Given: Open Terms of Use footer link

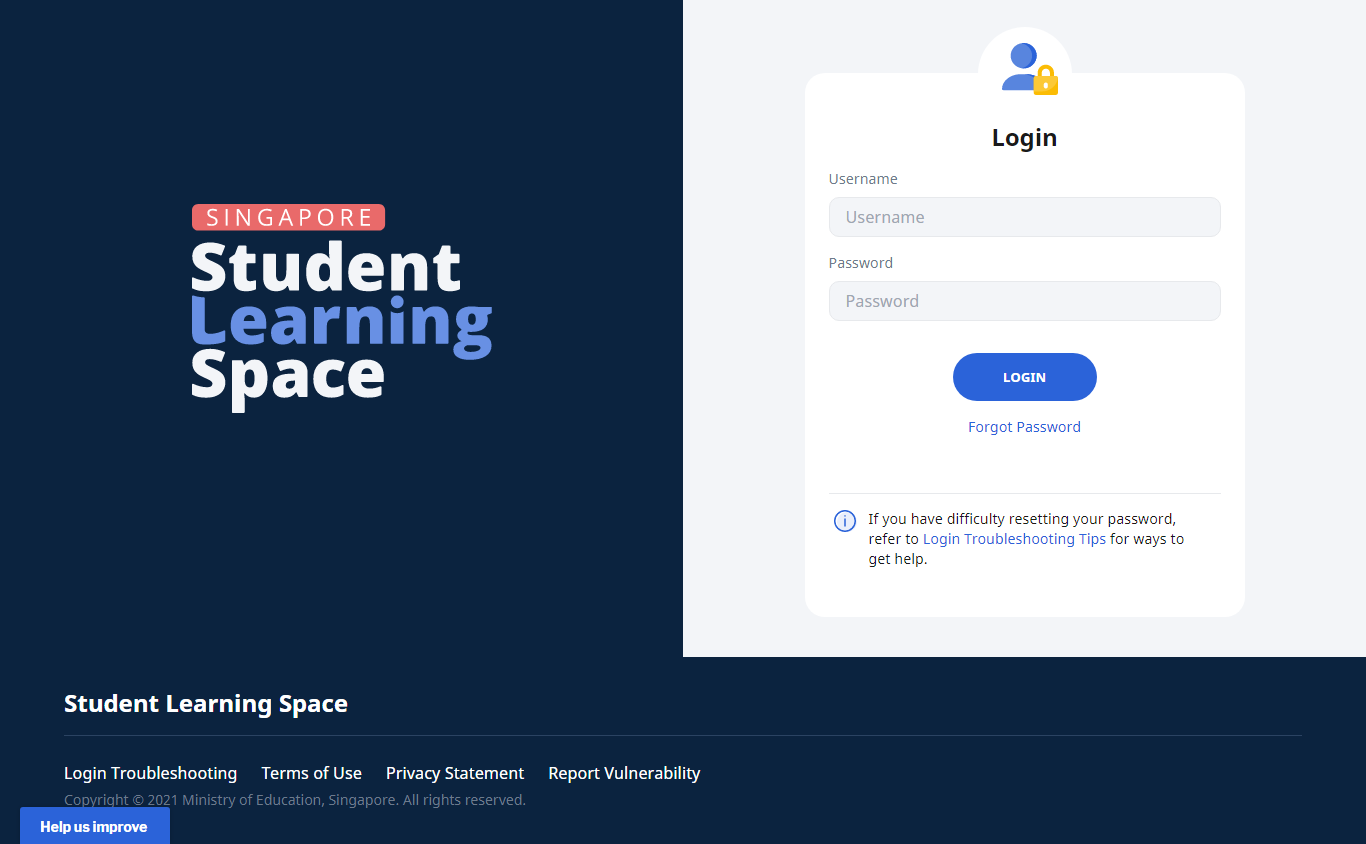Looking at the screenshot, I should coord(311,773).
